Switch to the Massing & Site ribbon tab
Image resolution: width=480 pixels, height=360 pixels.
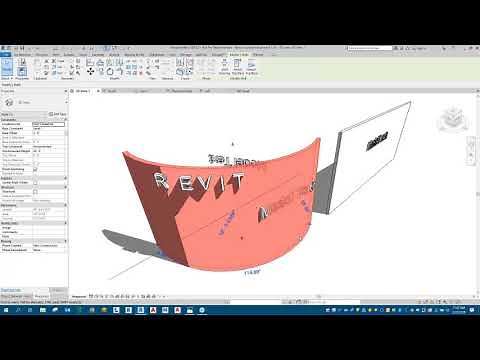pyautogui.click(x=134, y=55)
